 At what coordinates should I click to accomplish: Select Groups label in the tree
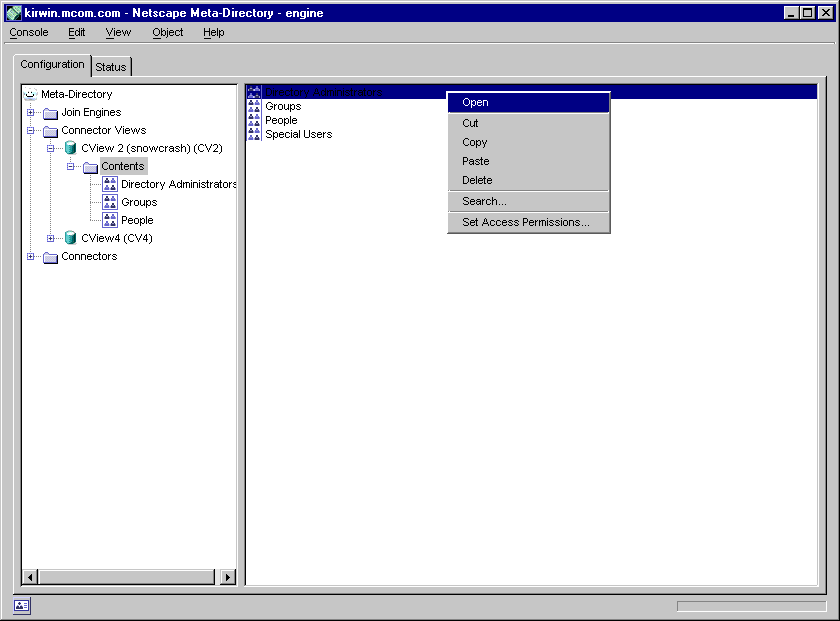139,203
